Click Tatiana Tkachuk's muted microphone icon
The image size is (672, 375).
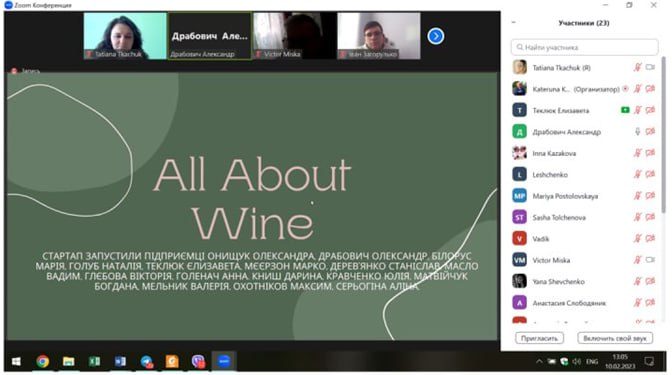click(x=638, y=67)
